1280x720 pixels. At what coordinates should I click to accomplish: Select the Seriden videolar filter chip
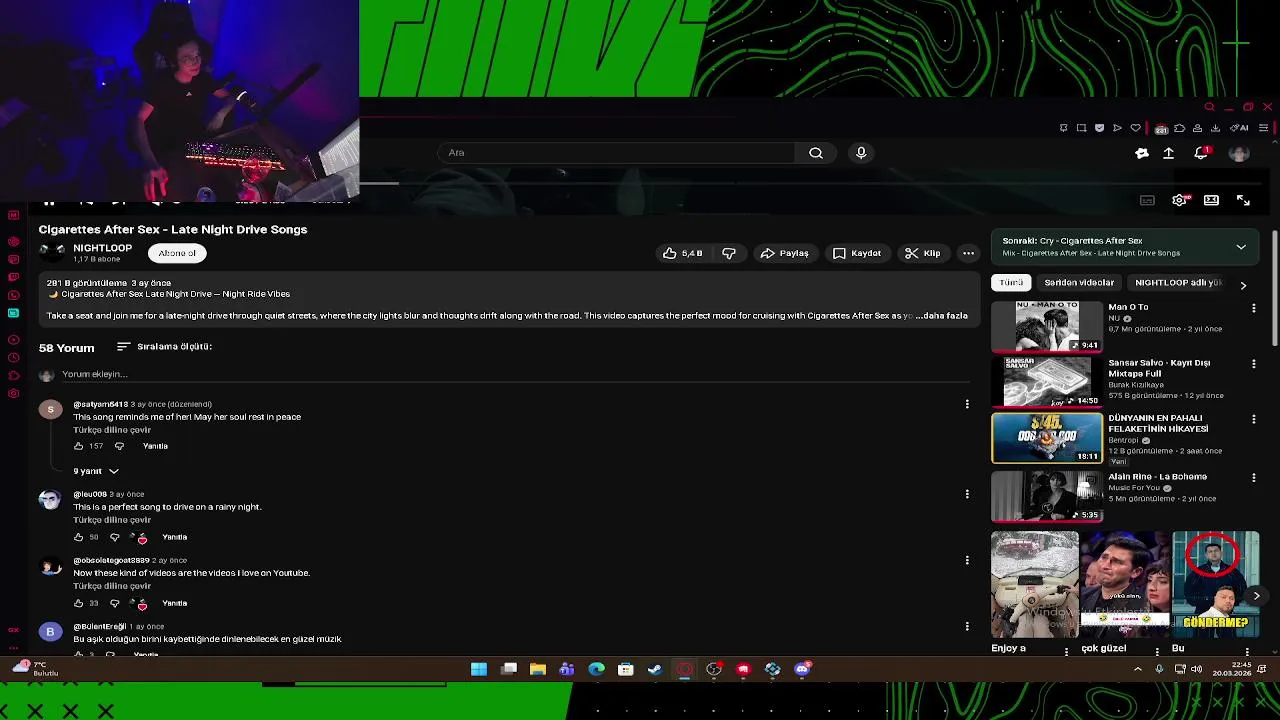[x=1079, y=283]
